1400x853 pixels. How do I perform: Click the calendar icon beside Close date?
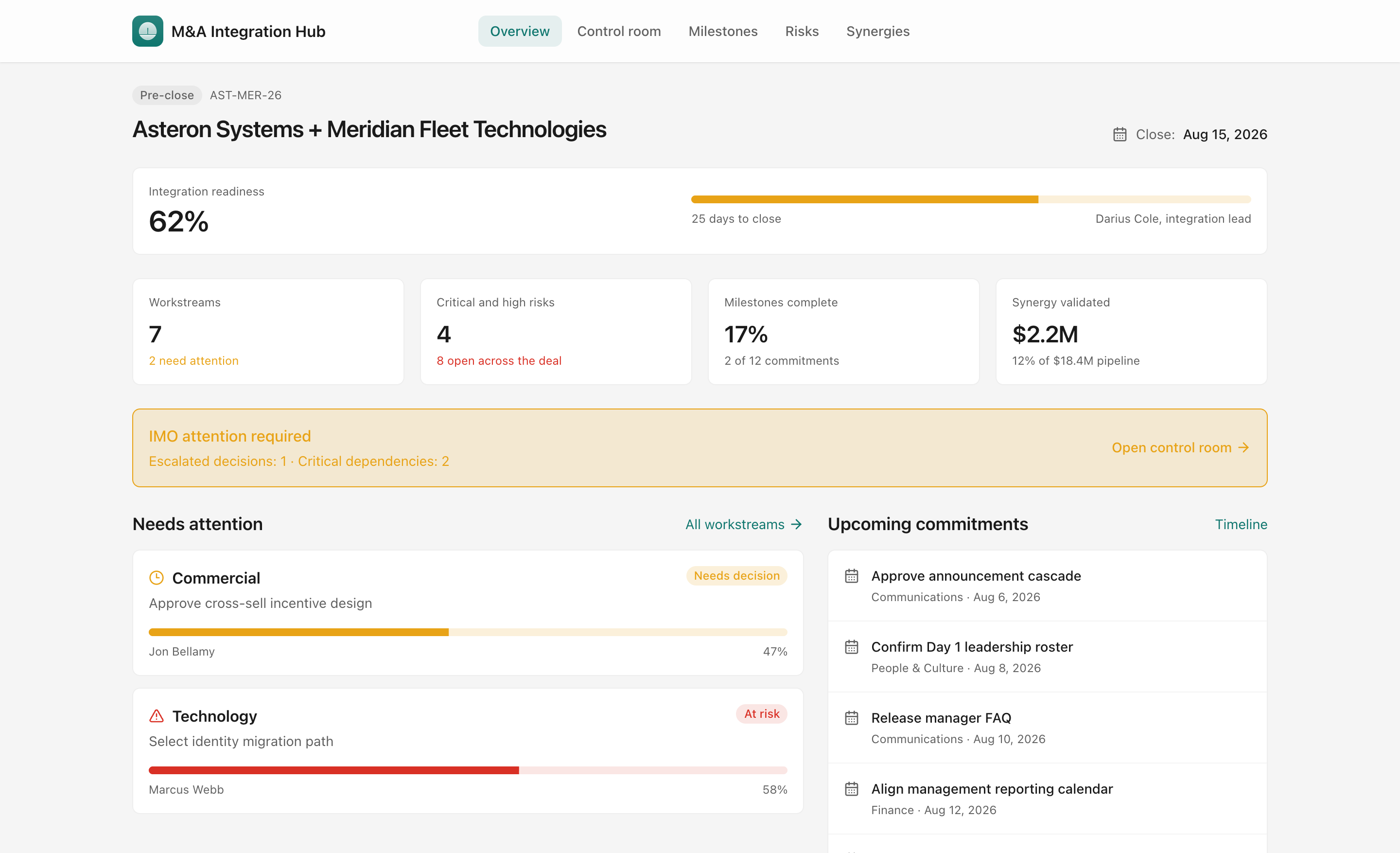[1120, 135]
